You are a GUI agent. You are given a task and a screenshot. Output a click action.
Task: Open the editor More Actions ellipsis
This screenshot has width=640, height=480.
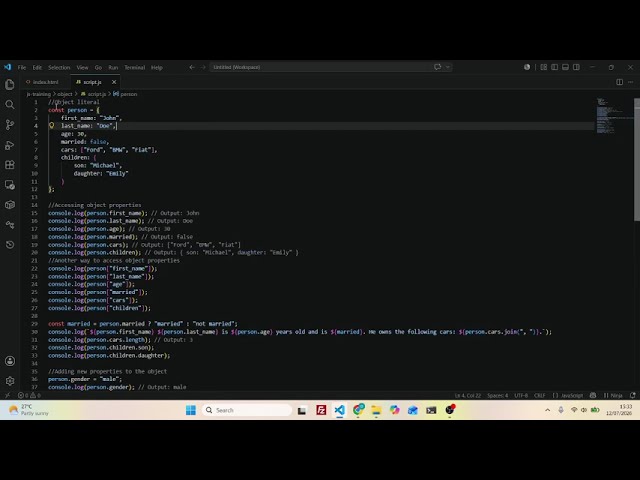pos(631,82)
